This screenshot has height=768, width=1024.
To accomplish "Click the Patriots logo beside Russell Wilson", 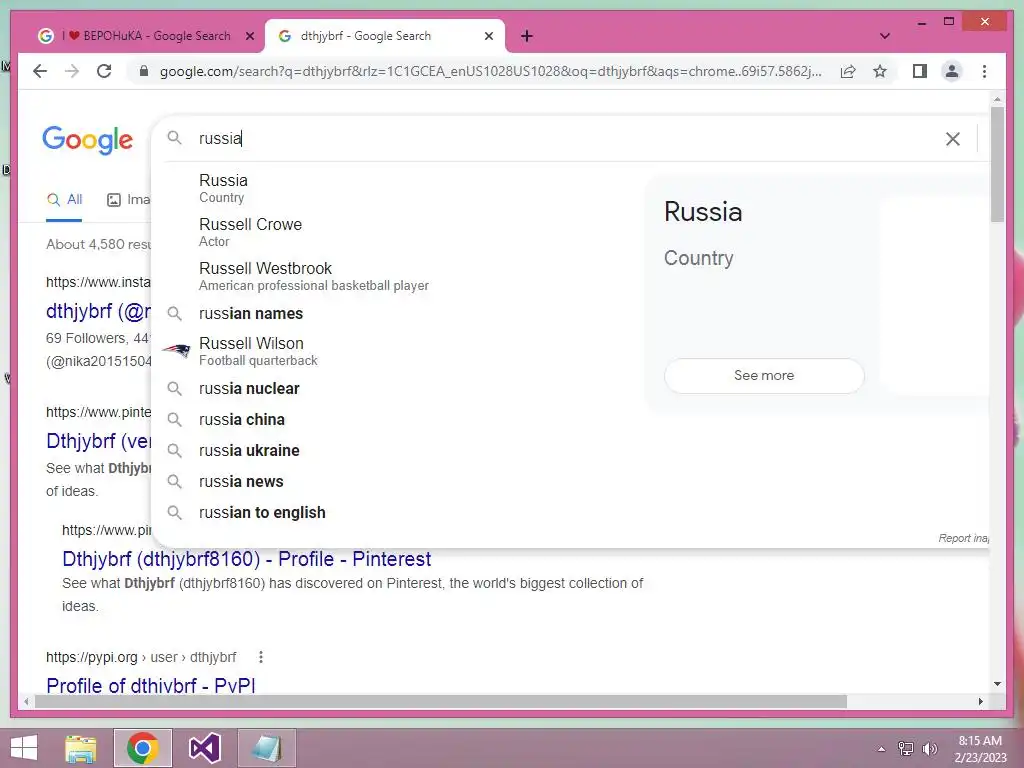I will 176,351.
